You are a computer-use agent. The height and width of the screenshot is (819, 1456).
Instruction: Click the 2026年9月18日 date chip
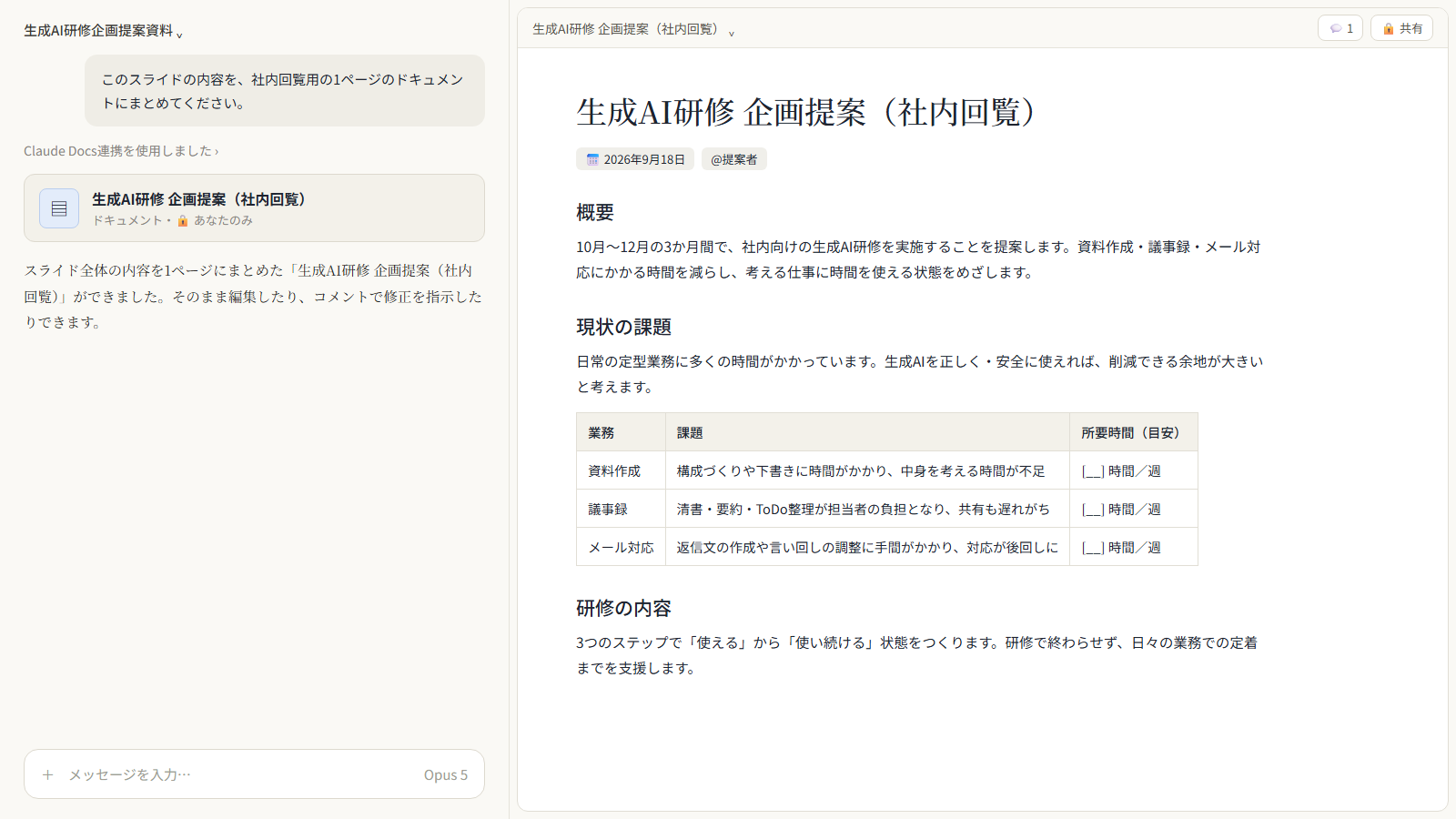pyautogui.click(x=635, y=159)
